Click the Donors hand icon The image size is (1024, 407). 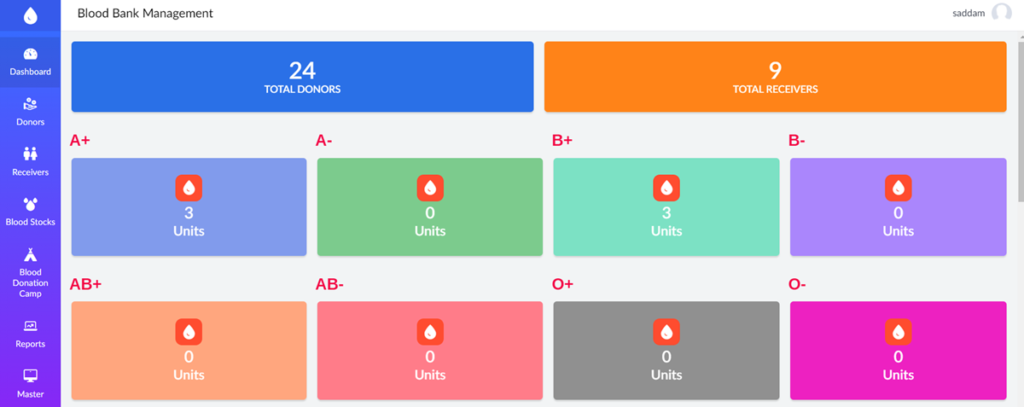click(x=30, y=103)
